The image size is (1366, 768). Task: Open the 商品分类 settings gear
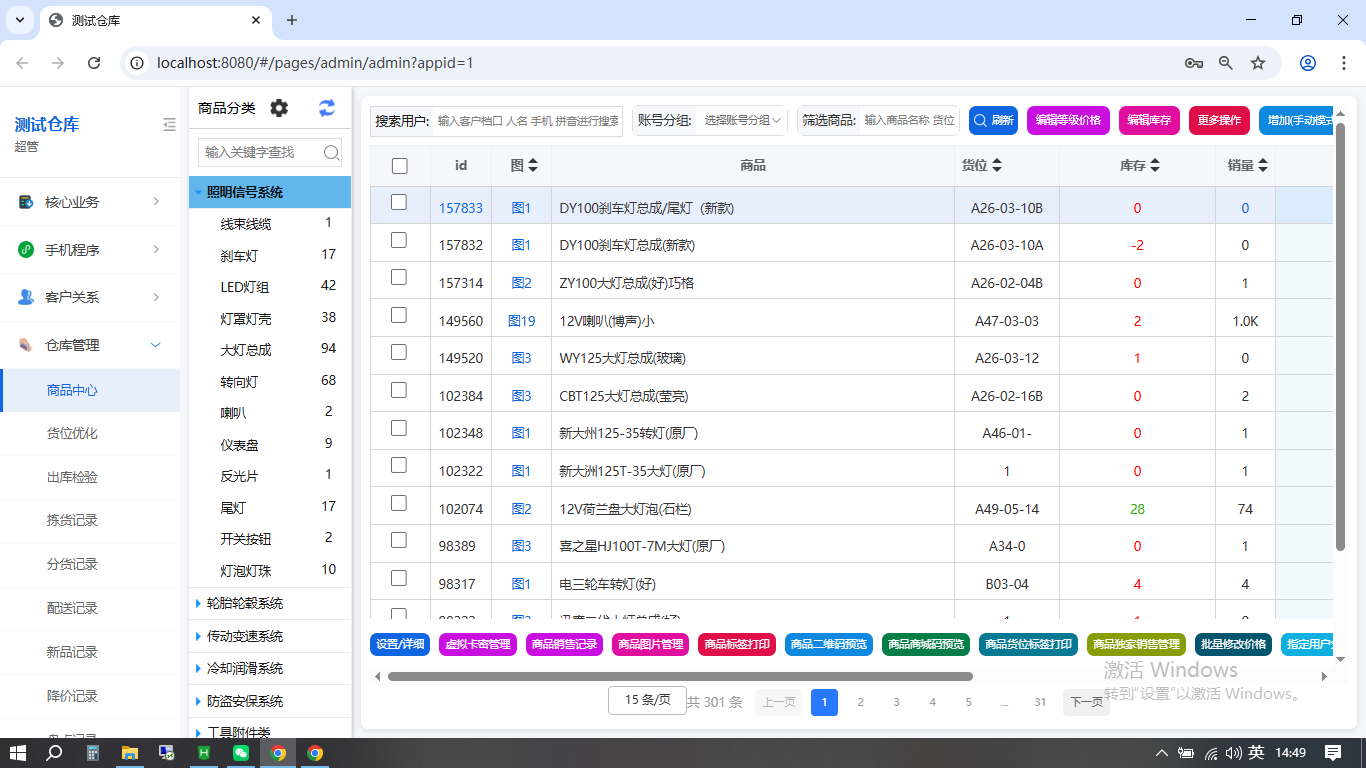pyautogui.click(x=279, y=108)
